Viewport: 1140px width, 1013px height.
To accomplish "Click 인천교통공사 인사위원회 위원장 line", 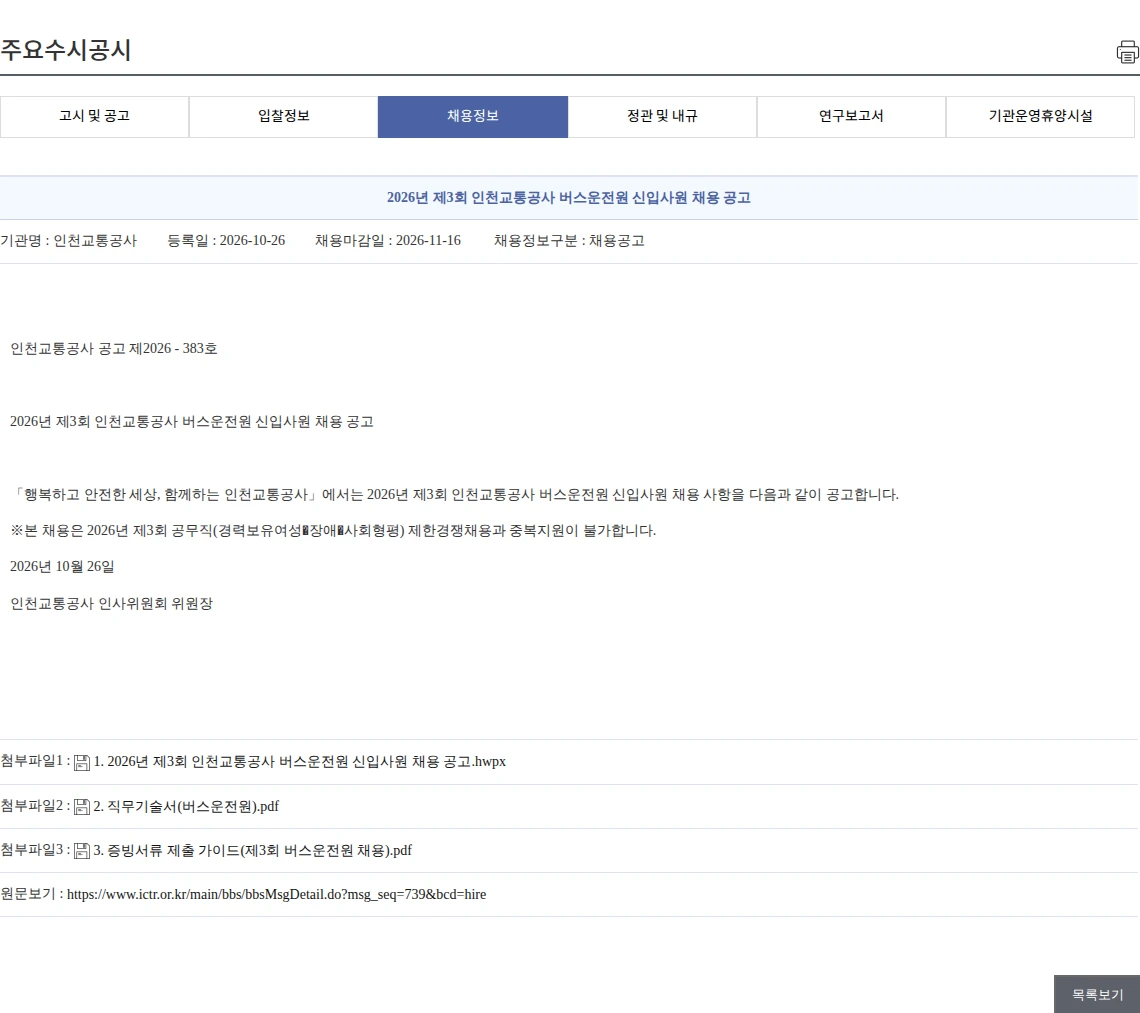I will tap(111, 604).
